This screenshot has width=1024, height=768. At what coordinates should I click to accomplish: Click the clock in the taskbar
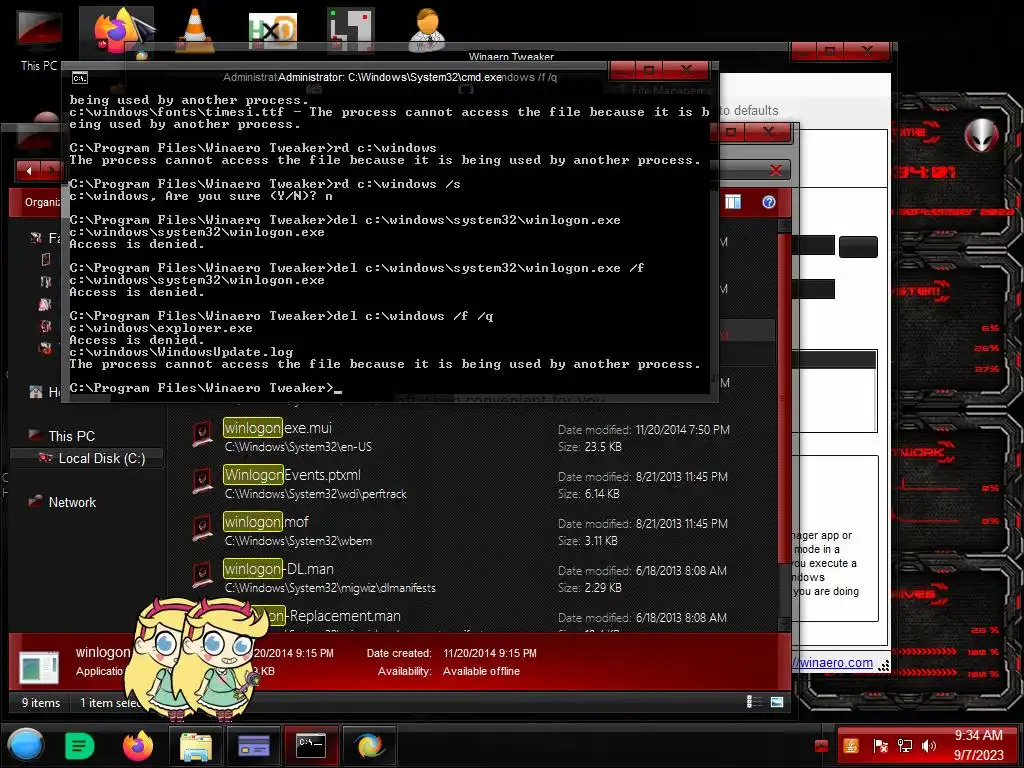coord(978,745)
